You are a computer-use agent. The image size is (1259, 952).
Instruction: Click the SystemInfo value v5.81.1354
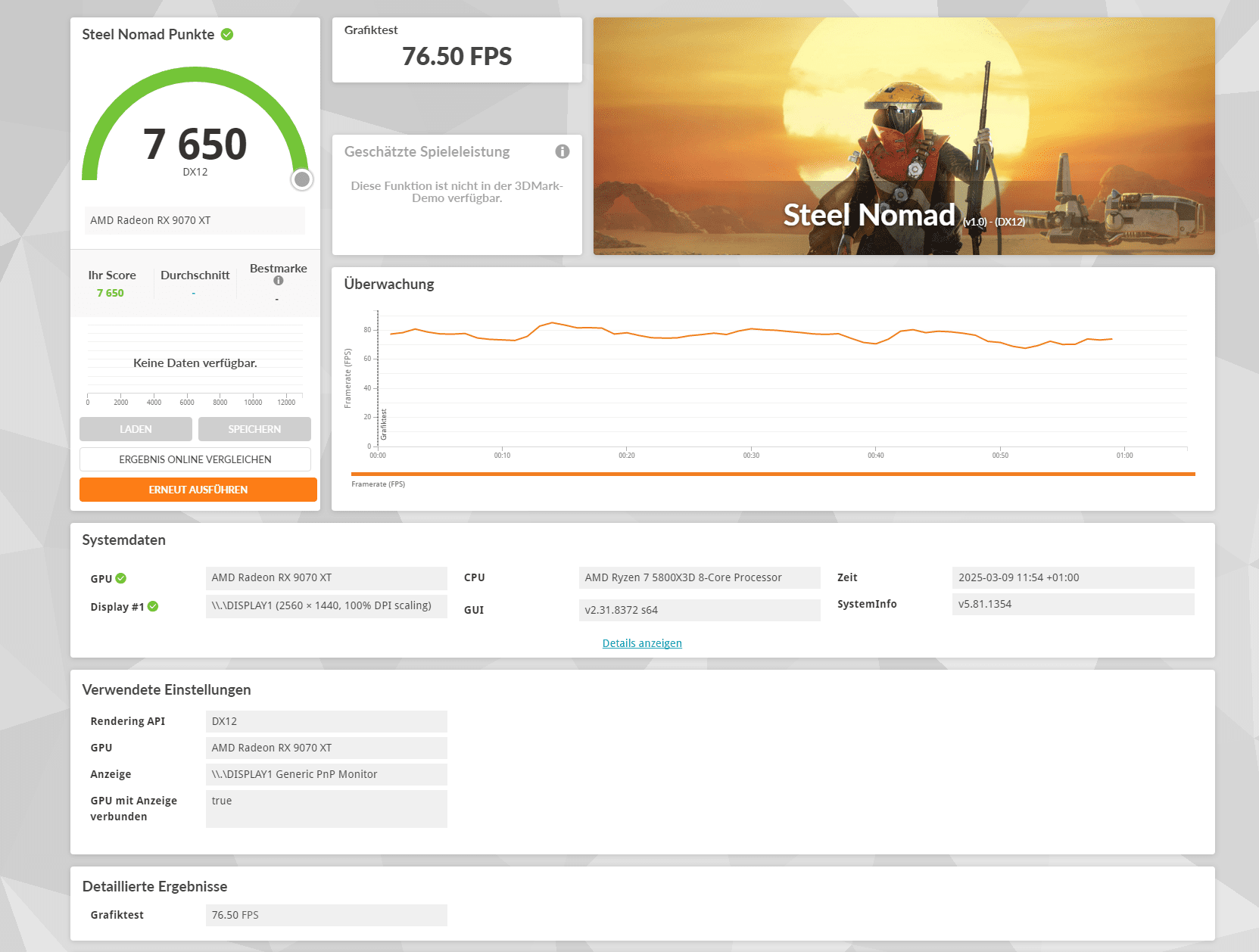pyautogui.click(x=1074, y=604)
